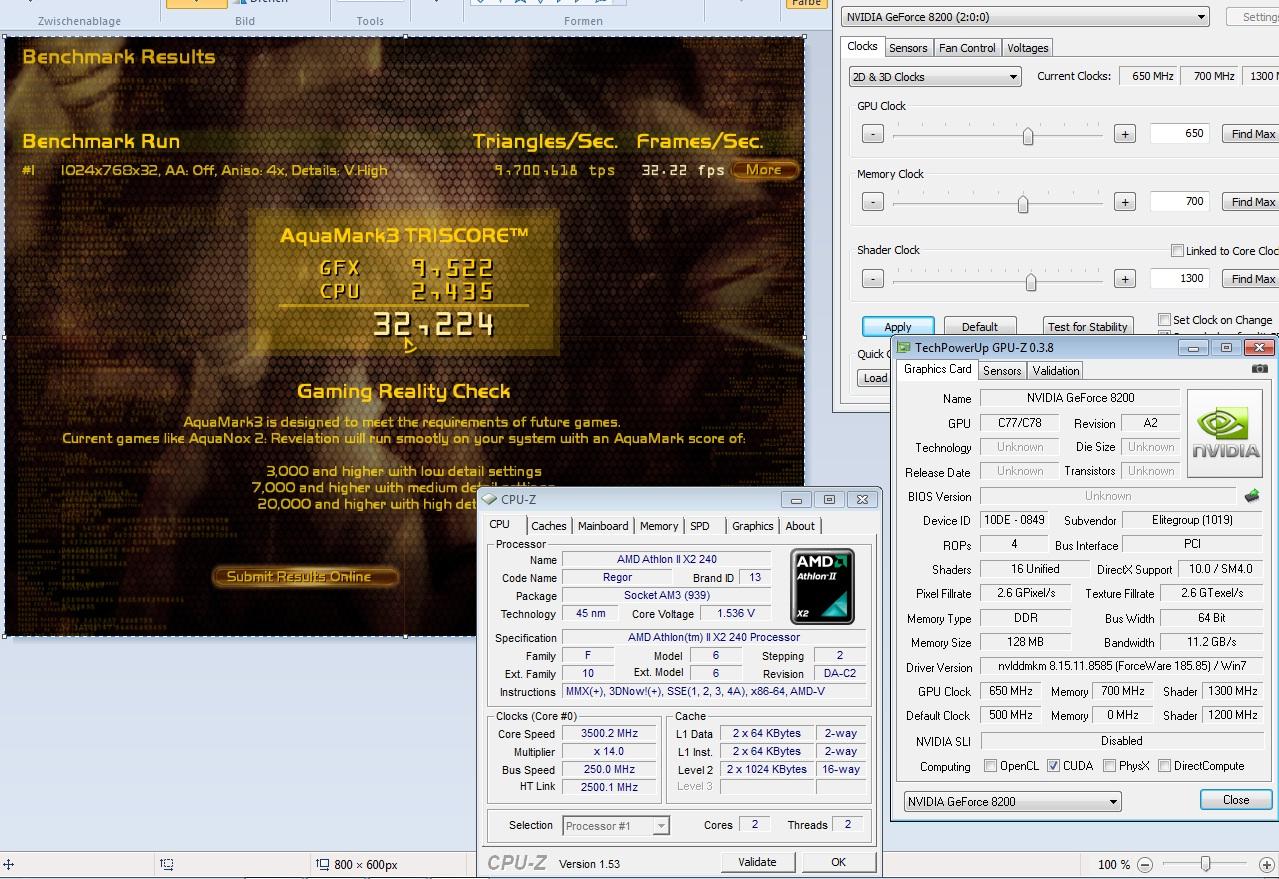The width and height of the screenshot is (1279, 879).
Task: Open the 2D & 3D Clocks dropdown
Action: click(x=935, y=77)
